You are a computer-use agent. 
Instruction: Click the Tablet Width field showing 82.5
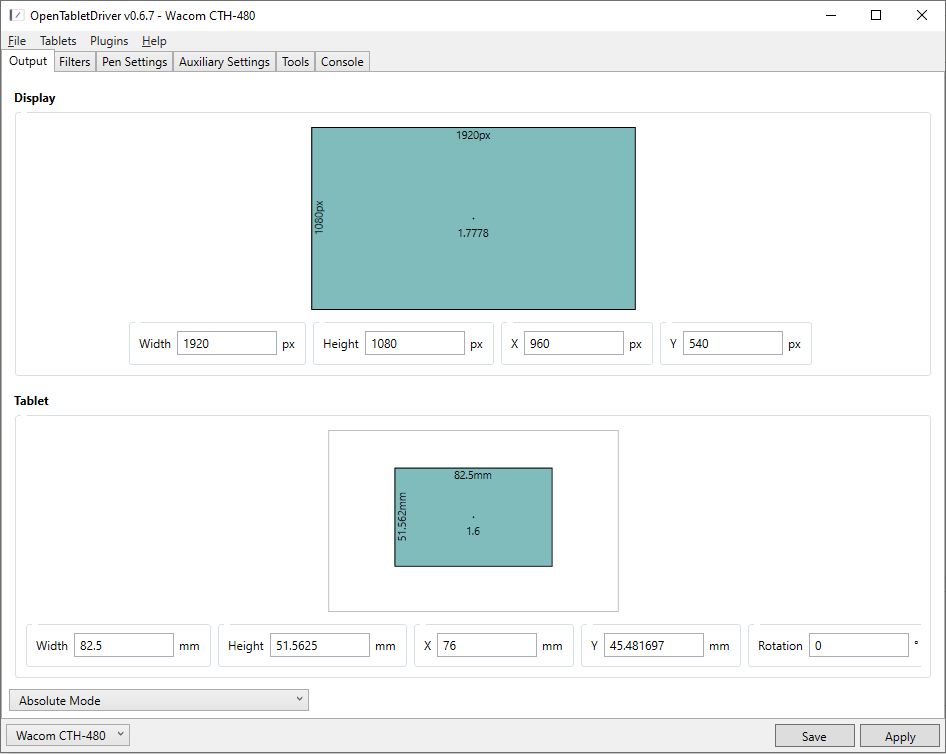click(124, 645)
